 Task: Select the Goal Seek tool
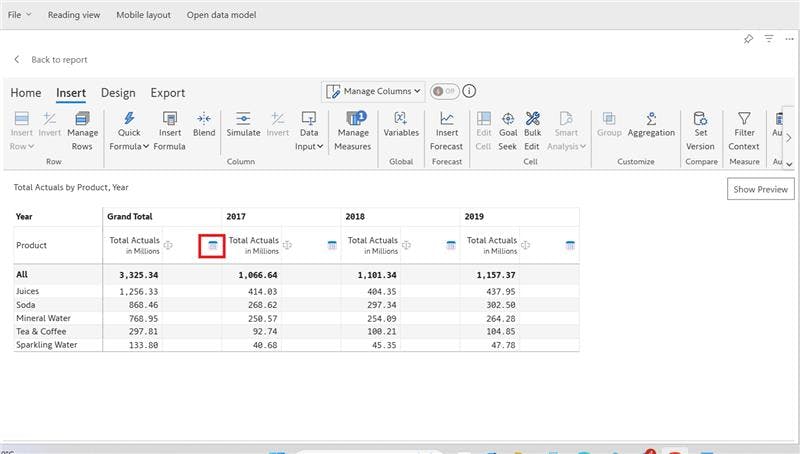click(x=507, y=119)
